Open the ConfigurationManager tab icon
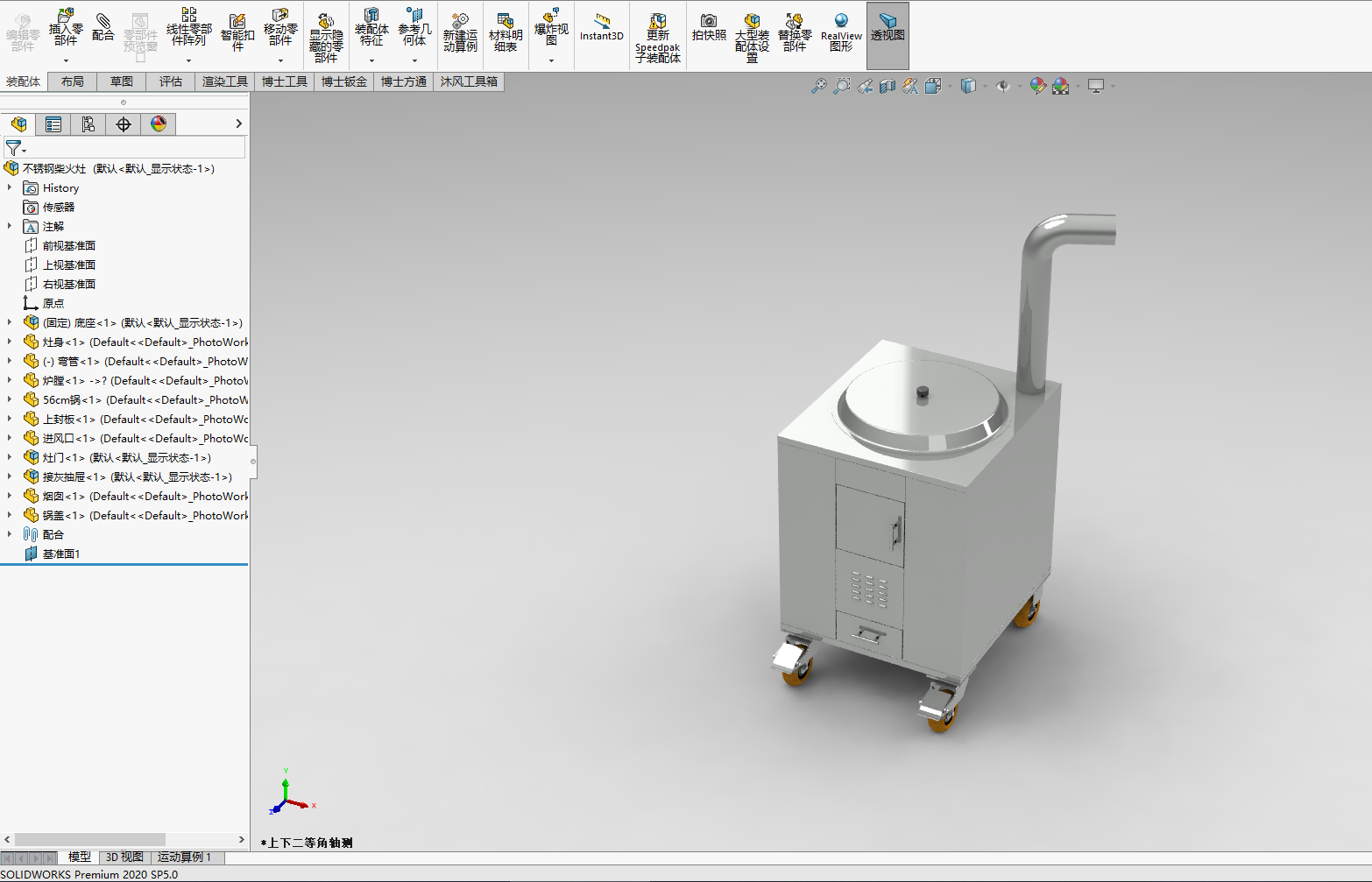Image resolution: width=1372 pixels, height=882 pixels. point(88,124)
